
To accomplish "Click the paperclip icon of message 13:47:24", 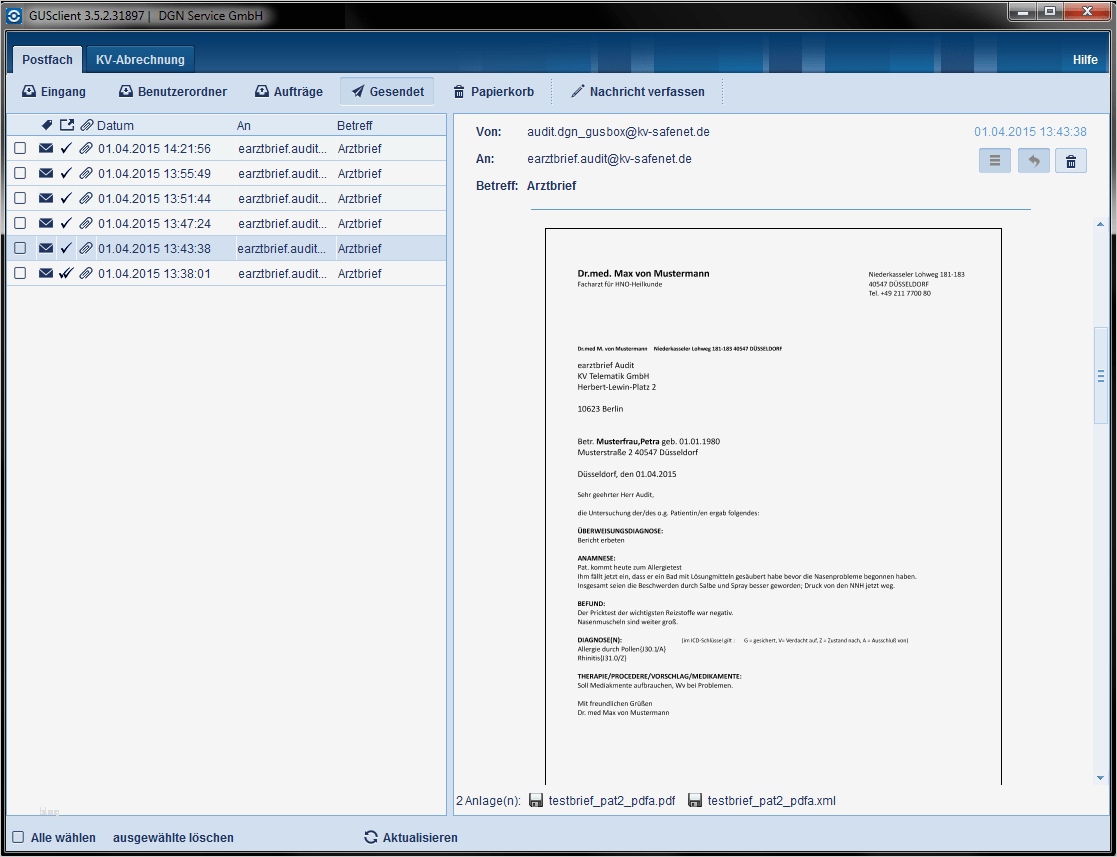I will [85, 223].
